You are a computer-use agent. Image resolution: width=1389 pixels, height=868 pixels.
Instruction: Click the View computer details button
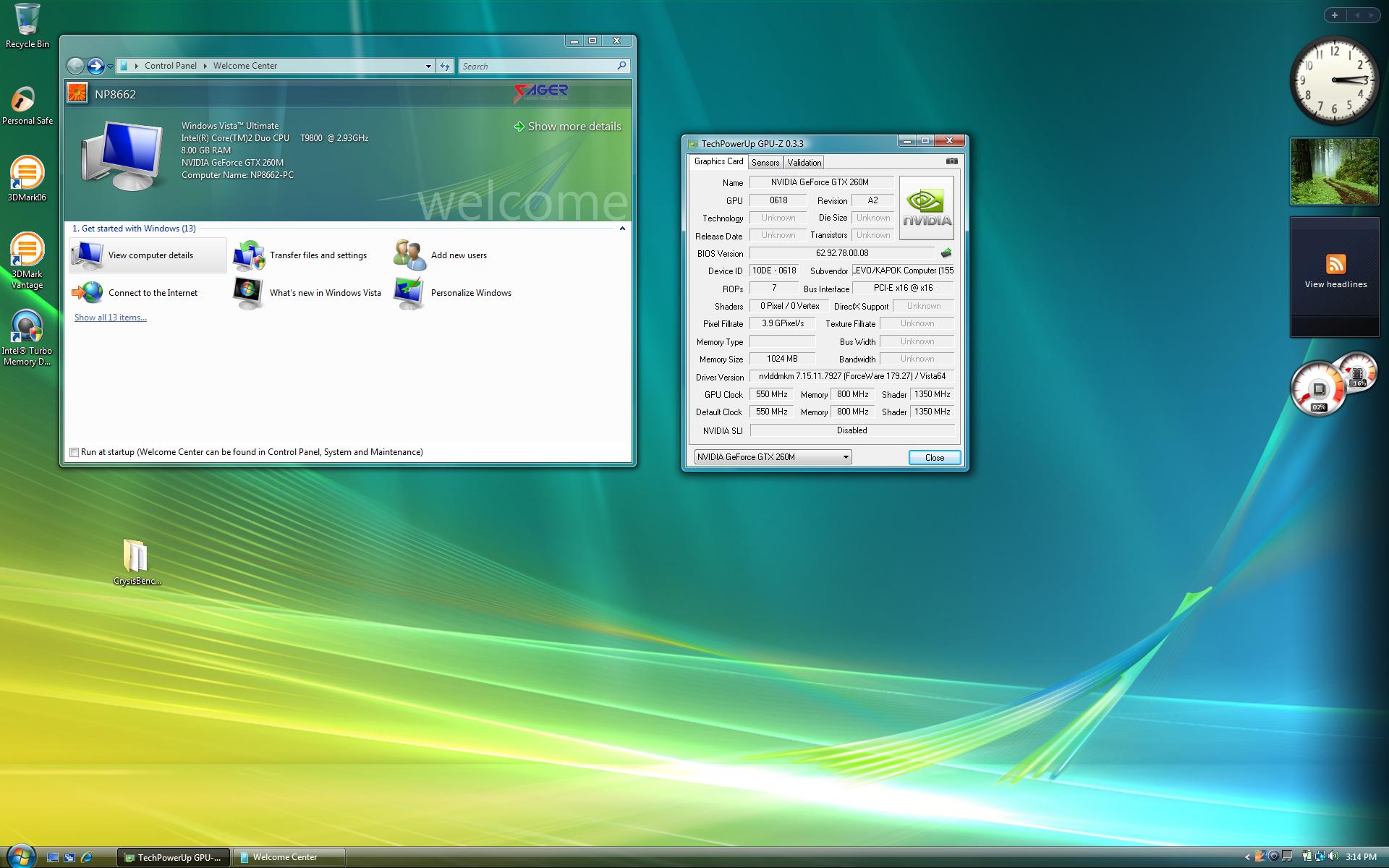[x=148, y=255]
